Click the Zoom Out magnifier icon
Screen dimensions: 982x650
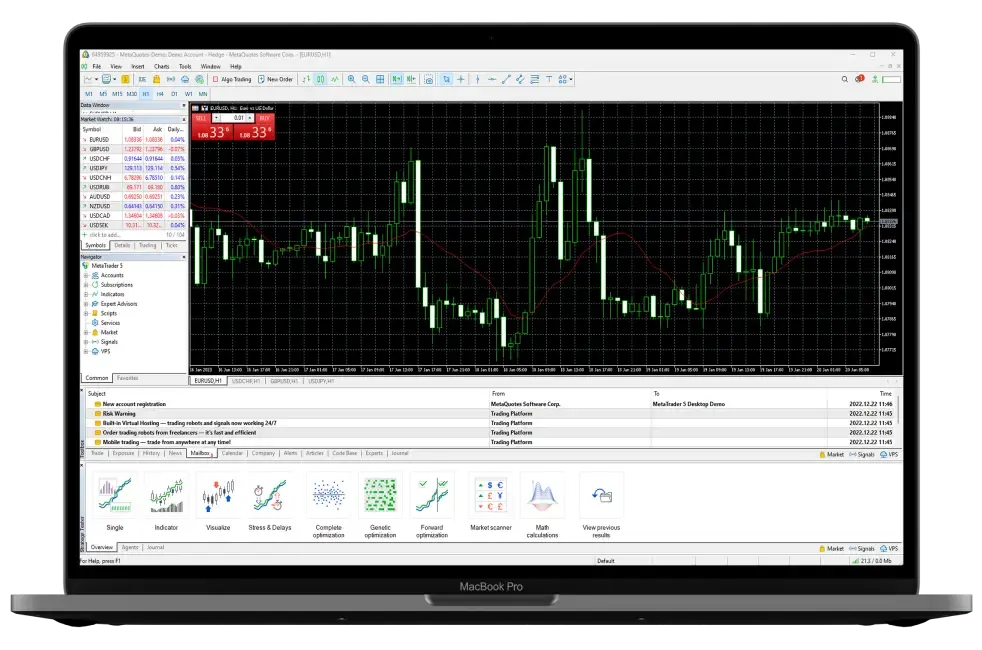click(x=366, y=80)
